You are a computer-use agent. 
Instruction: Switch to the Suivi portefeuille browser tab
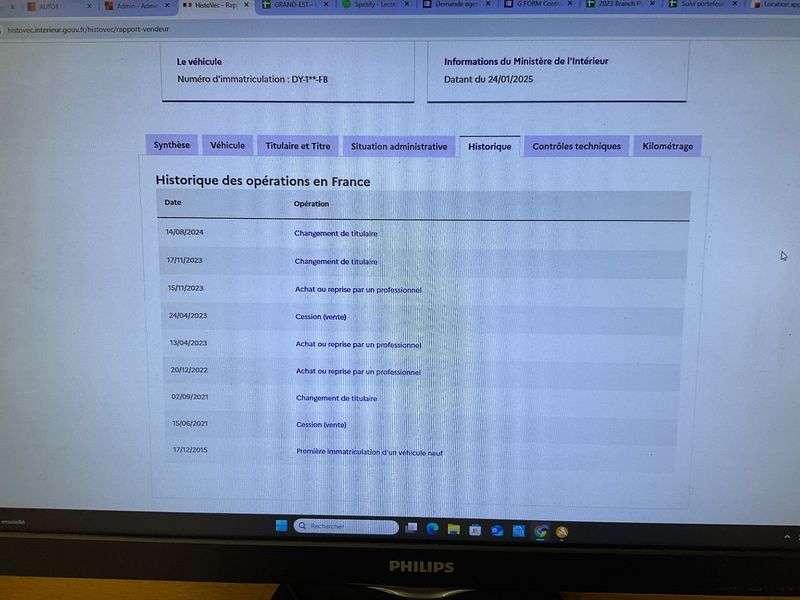coord(700,4)
